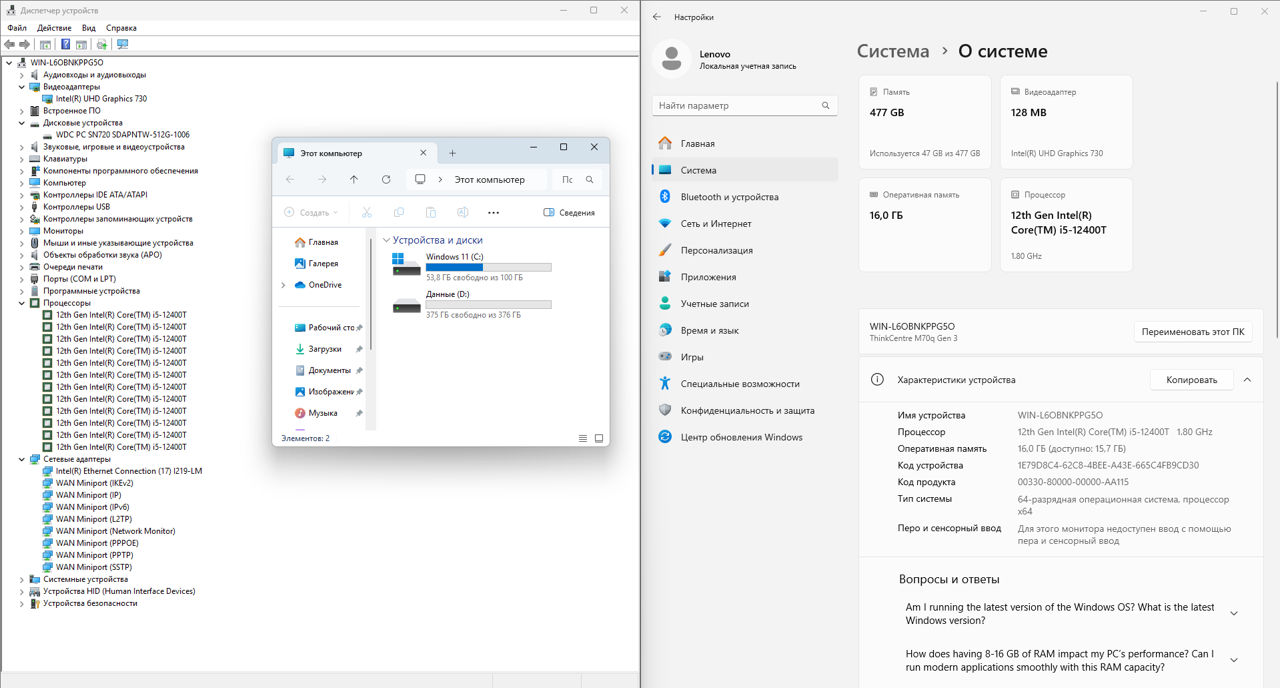Open Bluetooth и устройства settings section
Screen dimensions: 1280x688
click(729, 197)
